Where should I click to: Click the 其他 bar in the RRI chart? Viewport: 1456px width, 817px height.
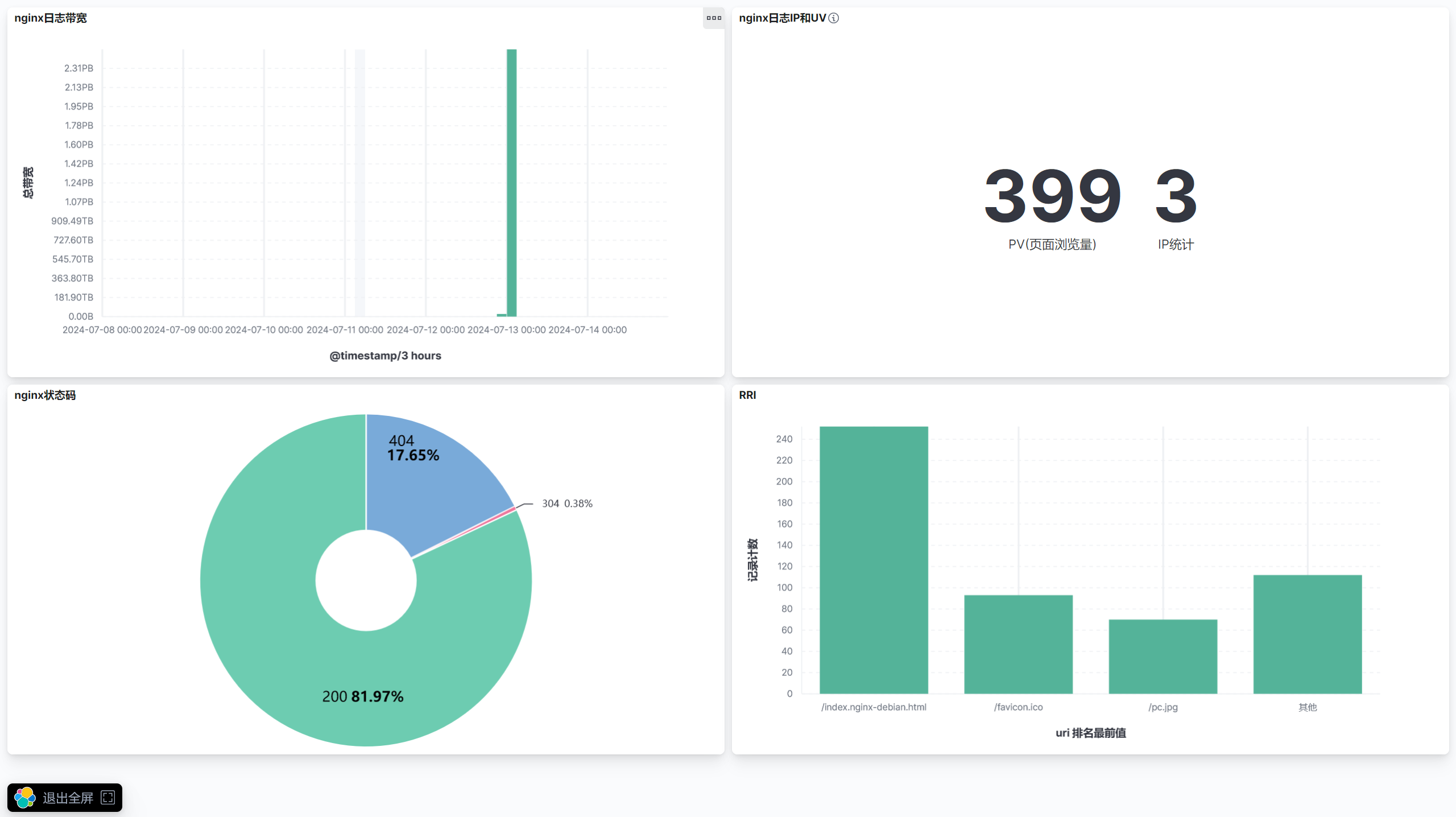1307,634
